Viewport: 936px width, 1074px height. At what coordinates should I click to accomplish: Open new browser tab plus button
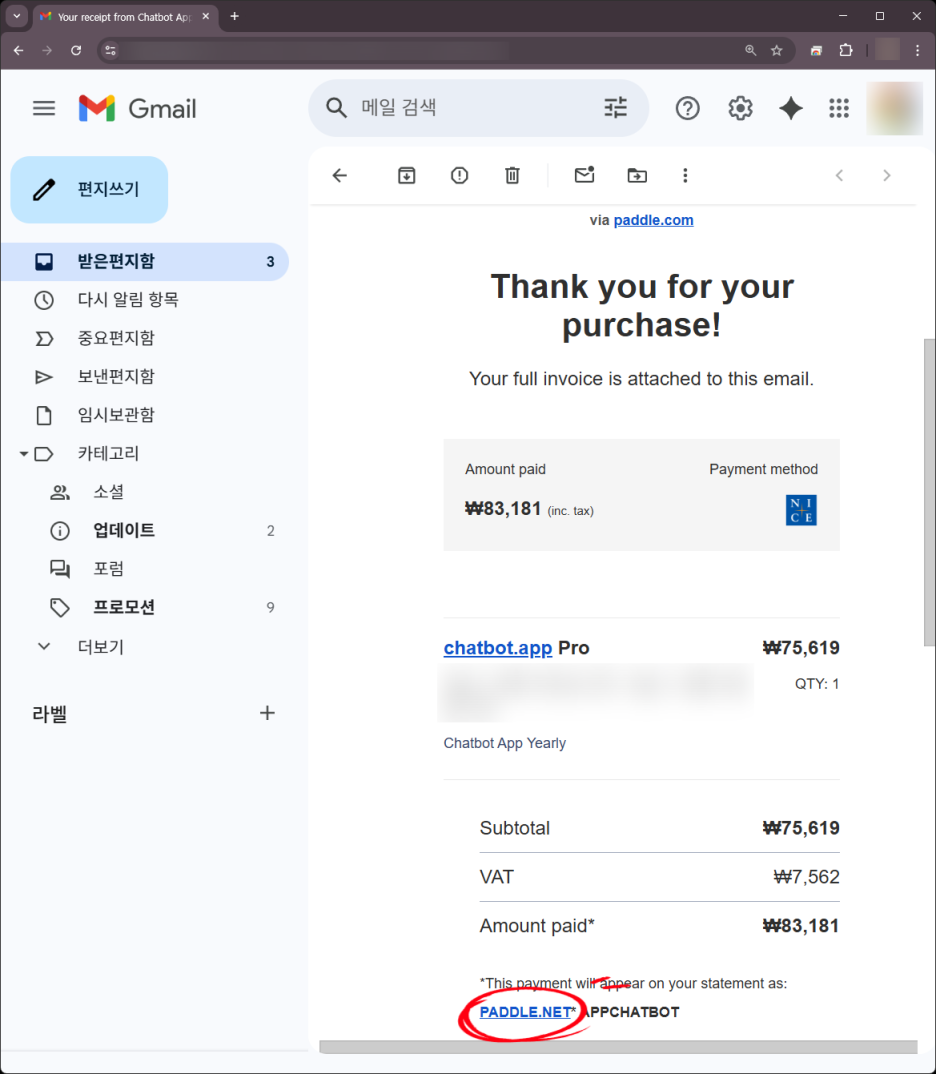point(234,16)
